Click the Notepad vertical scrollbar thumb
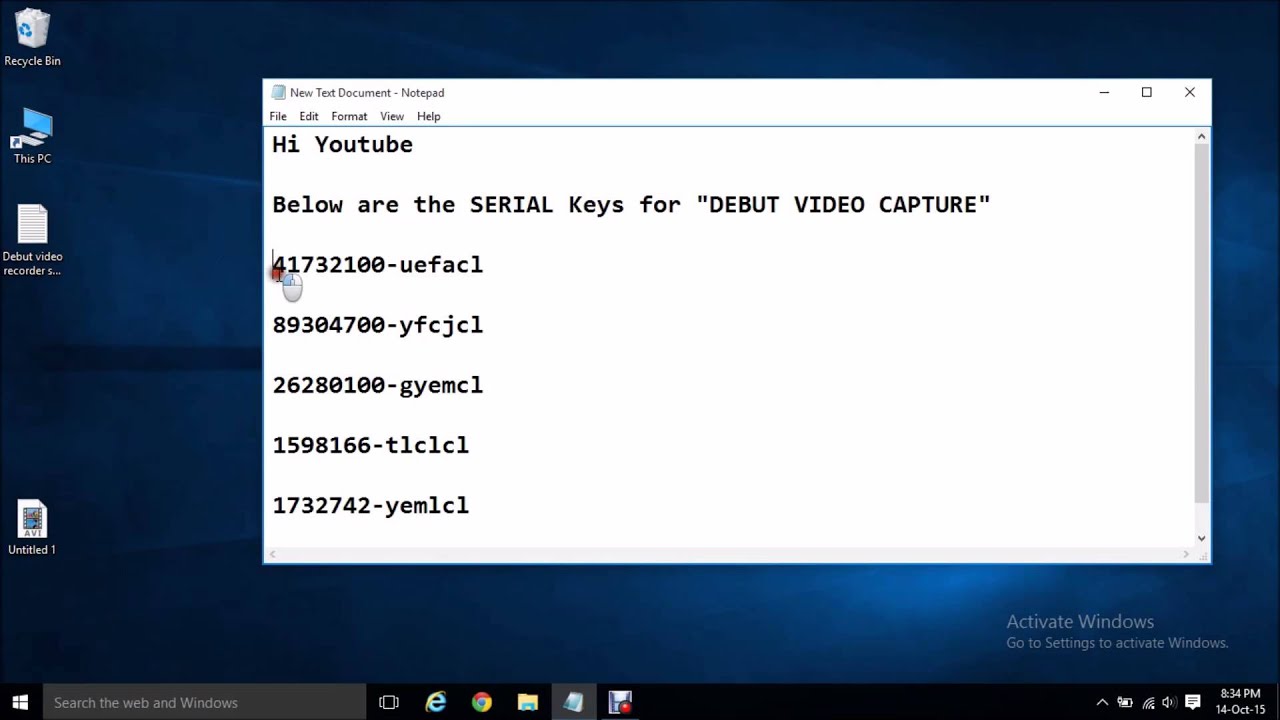The height and width of the screenshot is (720, 1280). [x=1202, y=323]
